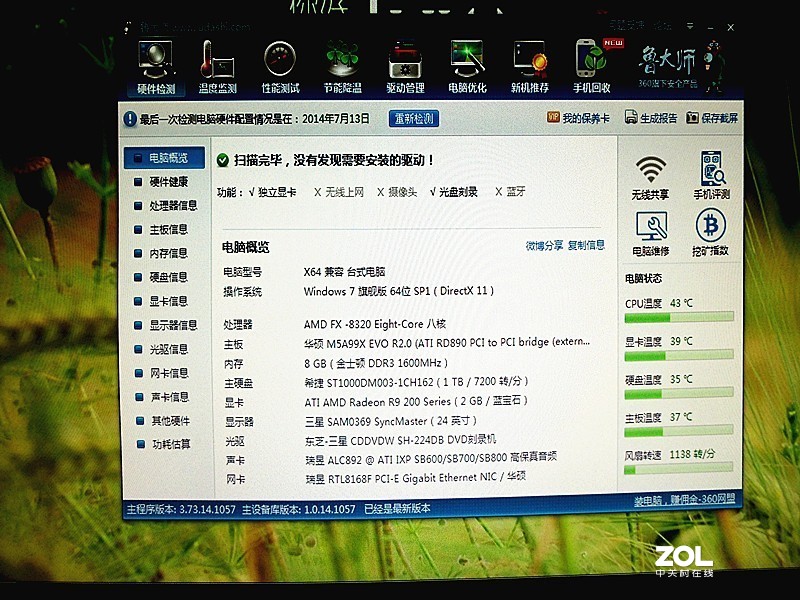Click hard disk value ST1000DM003-1CH162
The width and height of the screenshot is (800, 600).
[416, 382]
